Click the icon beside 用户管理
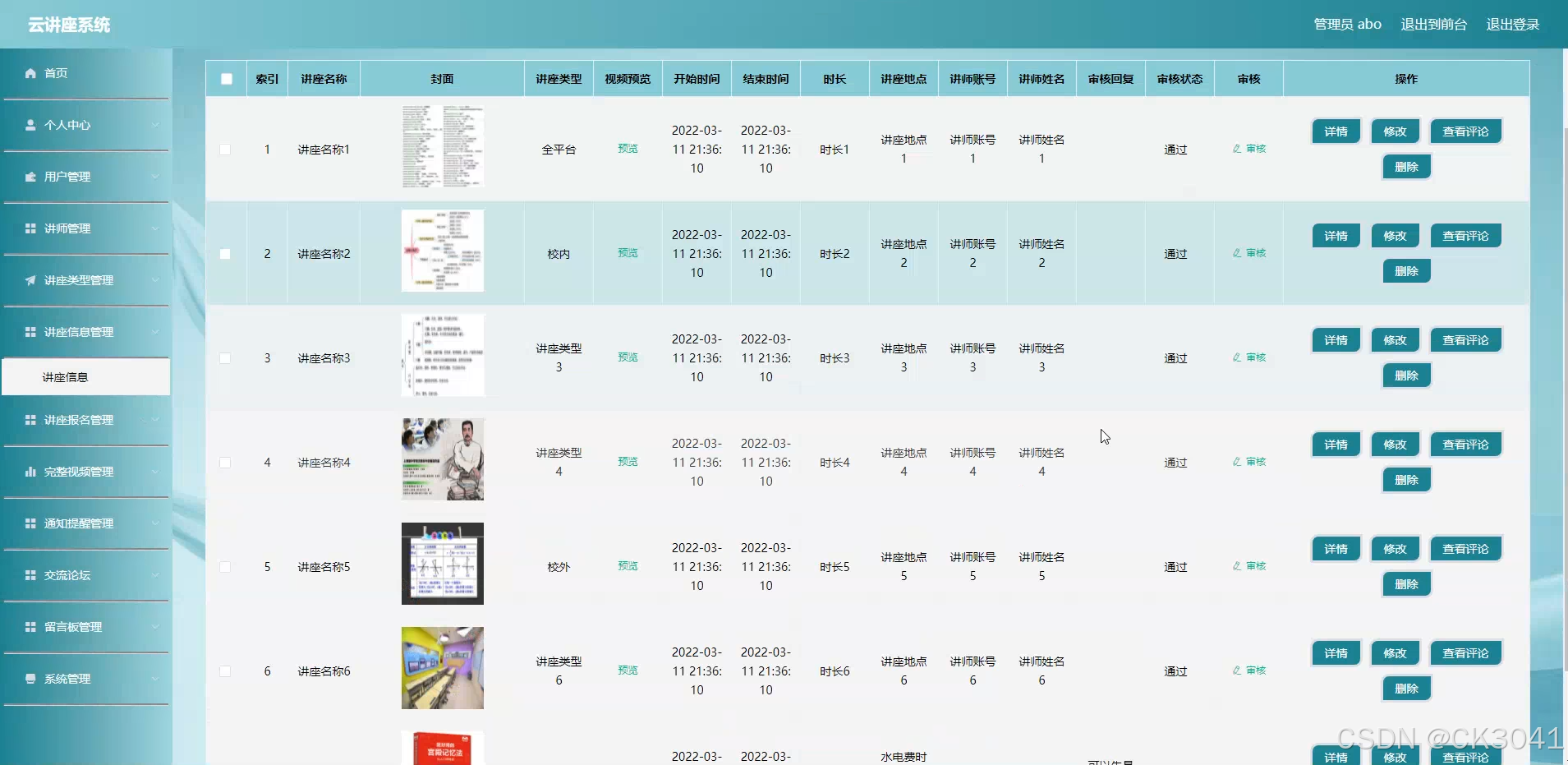Image resolution: width=1568 pixels, height=765 pixels. click(x=30, y=177)
